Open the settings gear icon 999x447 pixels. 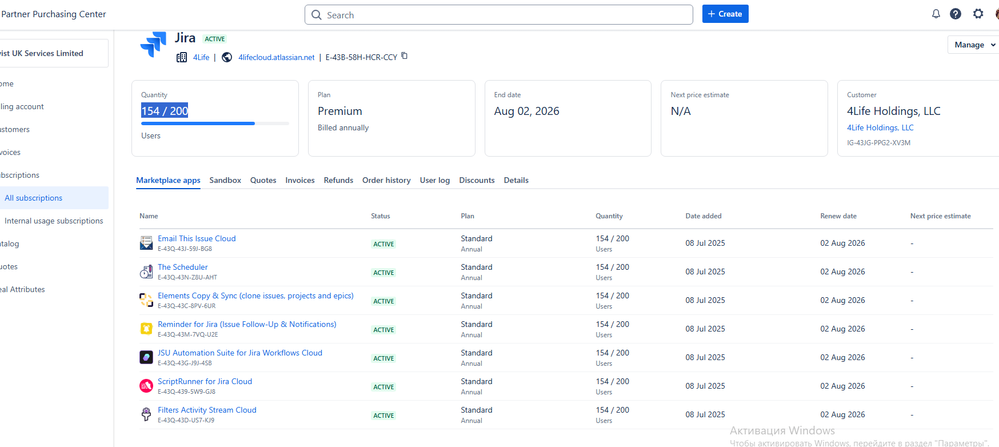pos(978,14)
